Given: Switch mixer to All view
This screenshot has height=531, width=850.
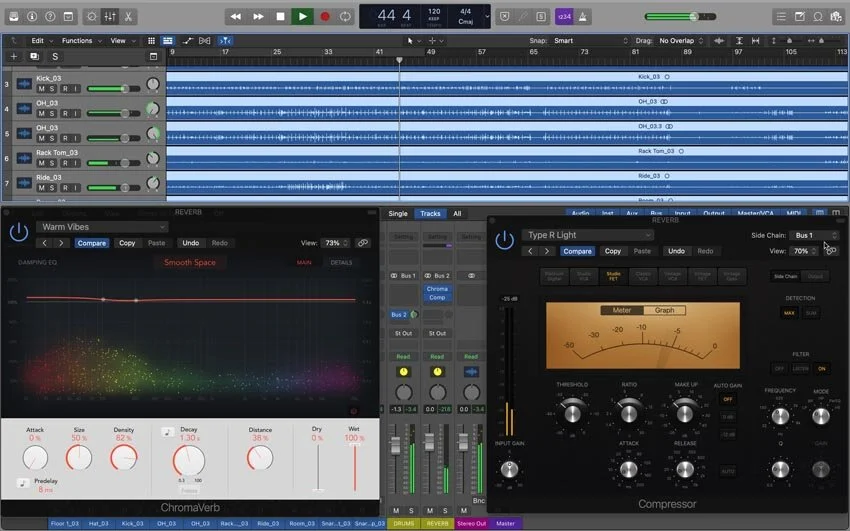Looking at the screenshot, I should [x=457, y=213].
